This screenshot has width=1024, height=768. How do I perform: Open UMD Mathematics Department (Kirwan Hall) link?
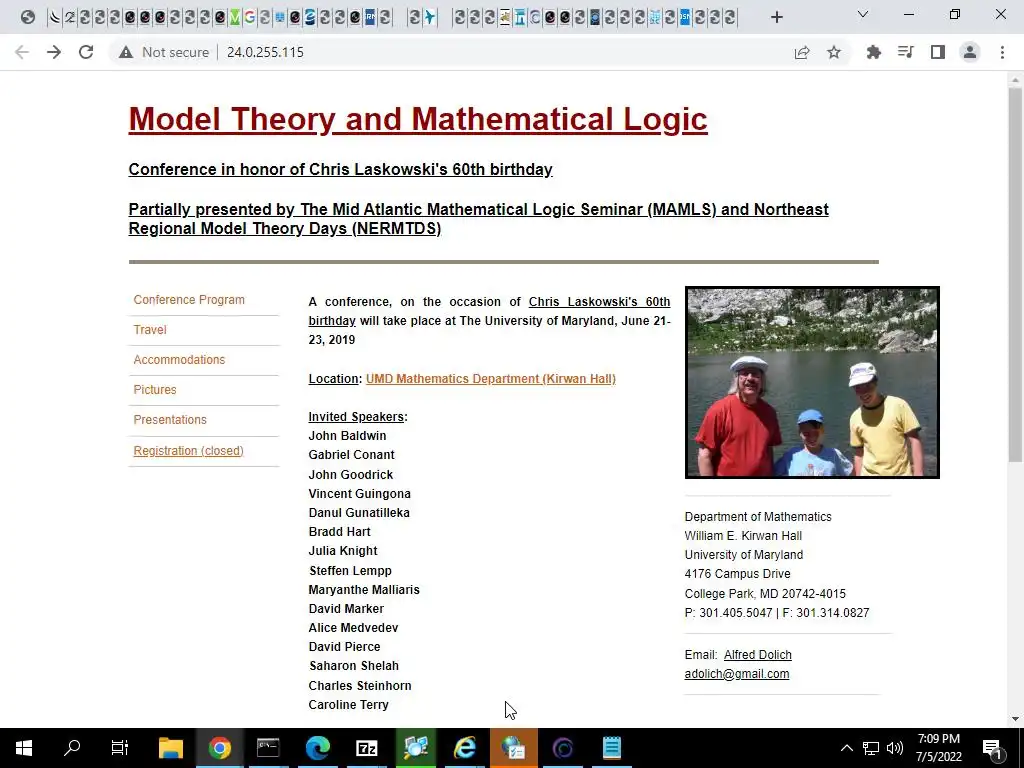490,379
